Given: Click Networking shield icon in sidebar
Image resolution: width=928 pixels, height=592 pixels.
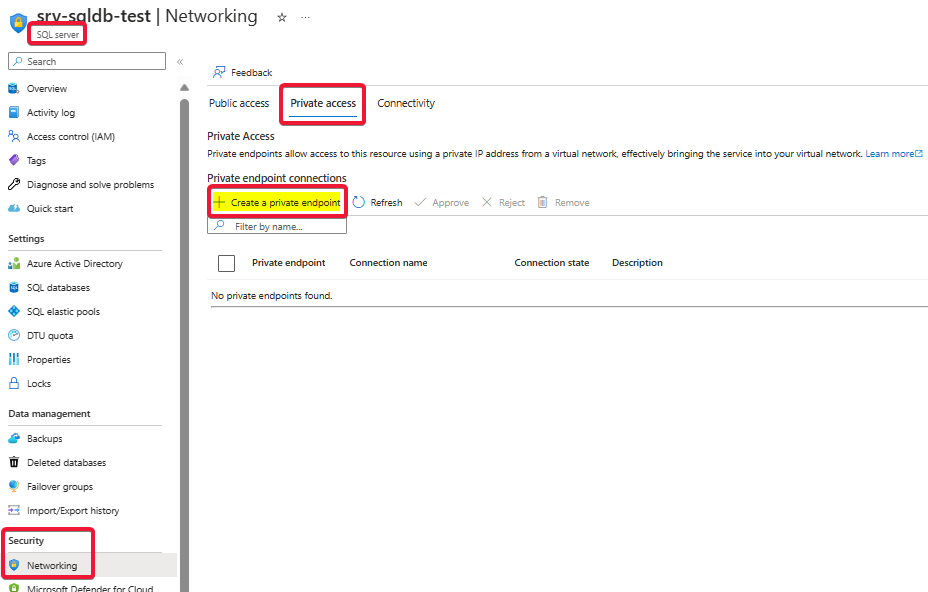Looking at the screenshot, I should (14, 565).
